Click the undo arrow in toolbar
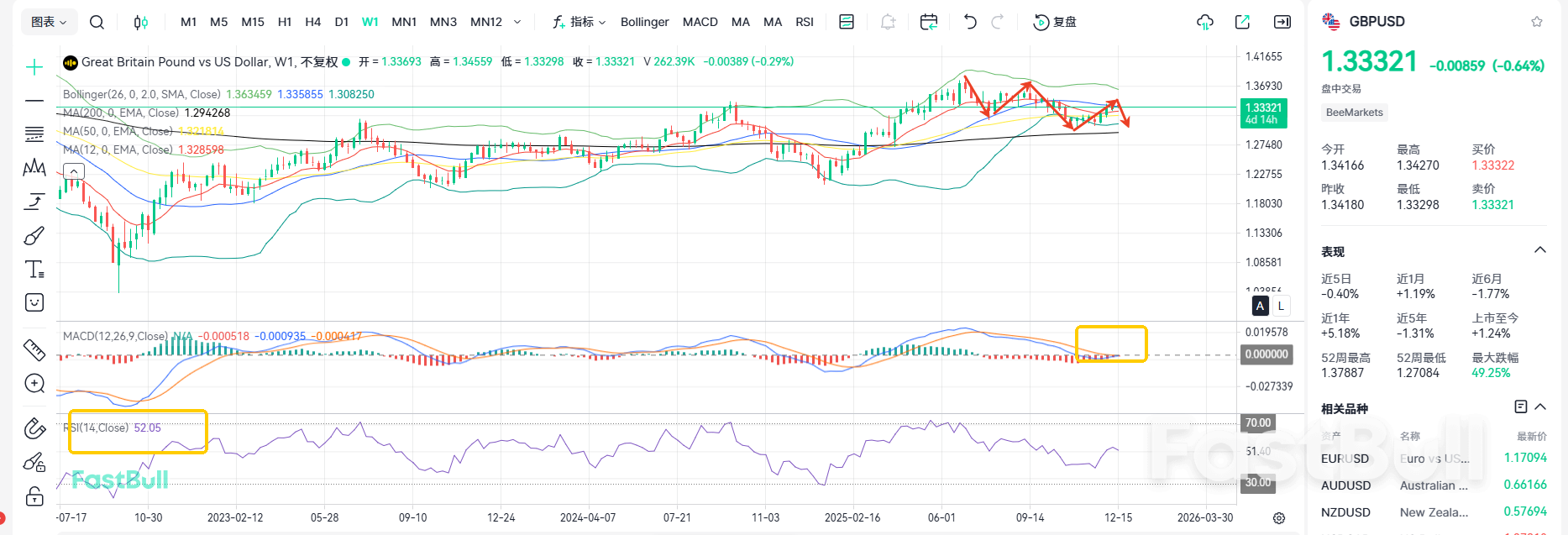Image resolution: width=1568 pixels, height=535 pixels. pos(970,22)
